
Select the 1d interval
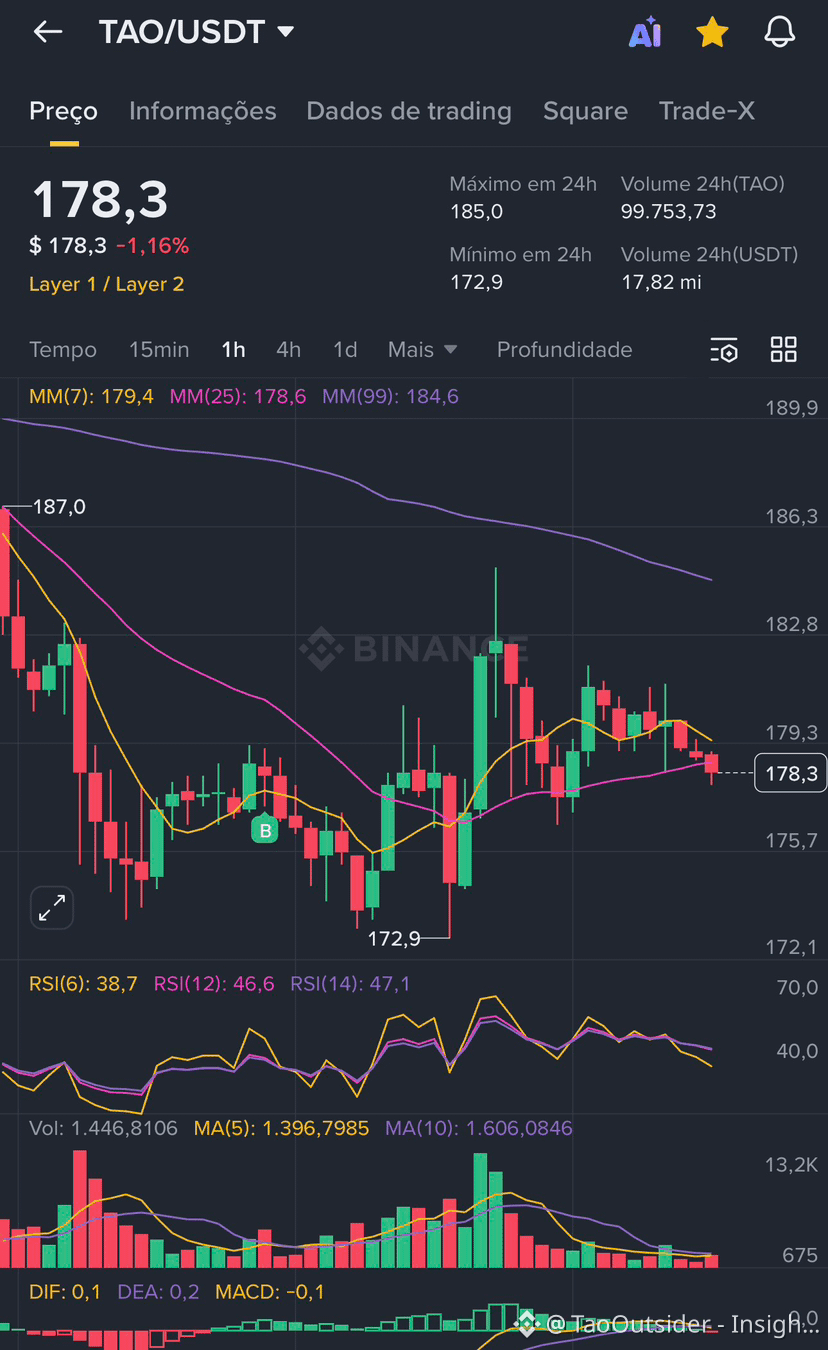345,350
